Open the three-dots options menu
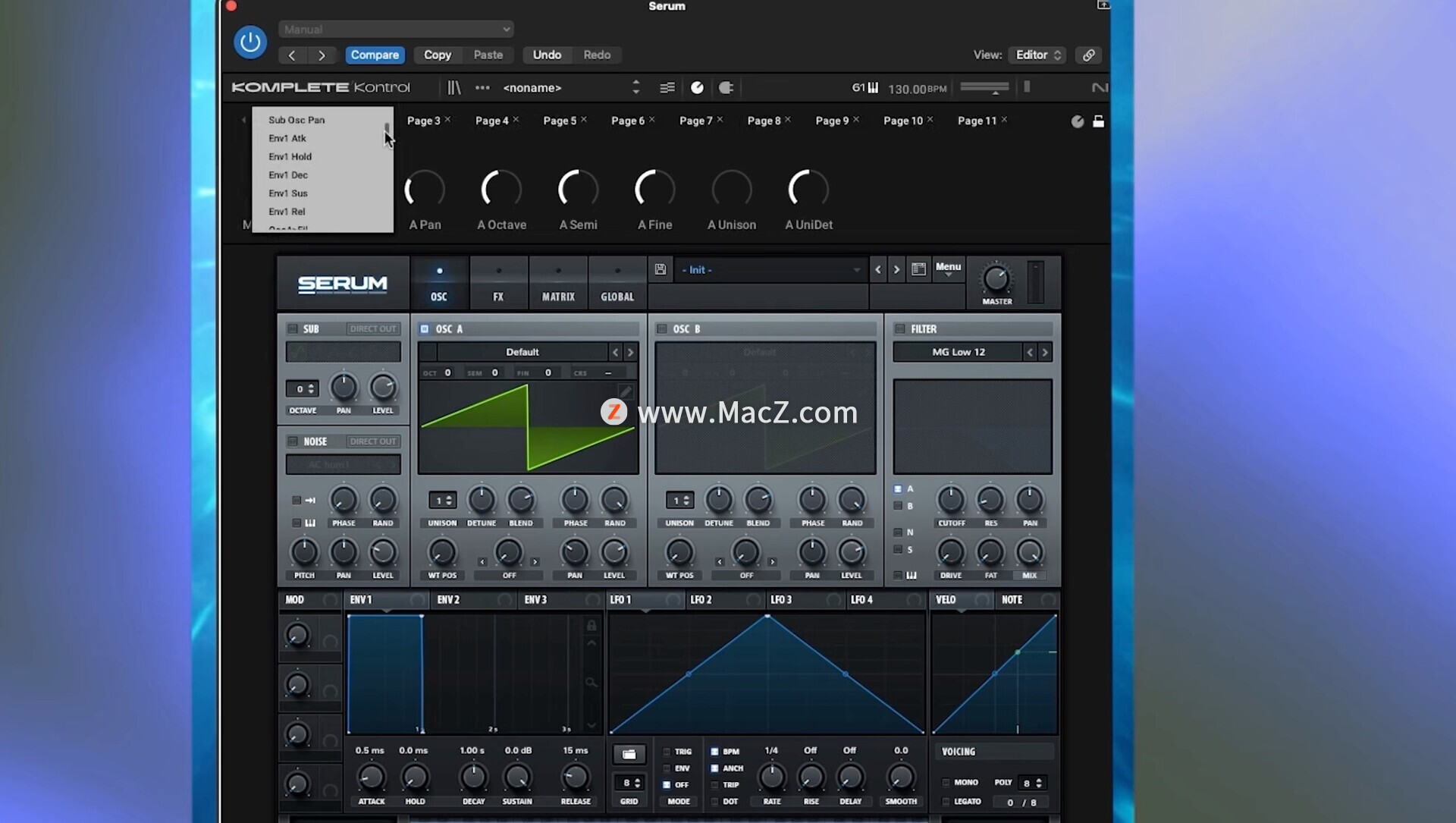 pyautogui.click(x=482, y=88)
